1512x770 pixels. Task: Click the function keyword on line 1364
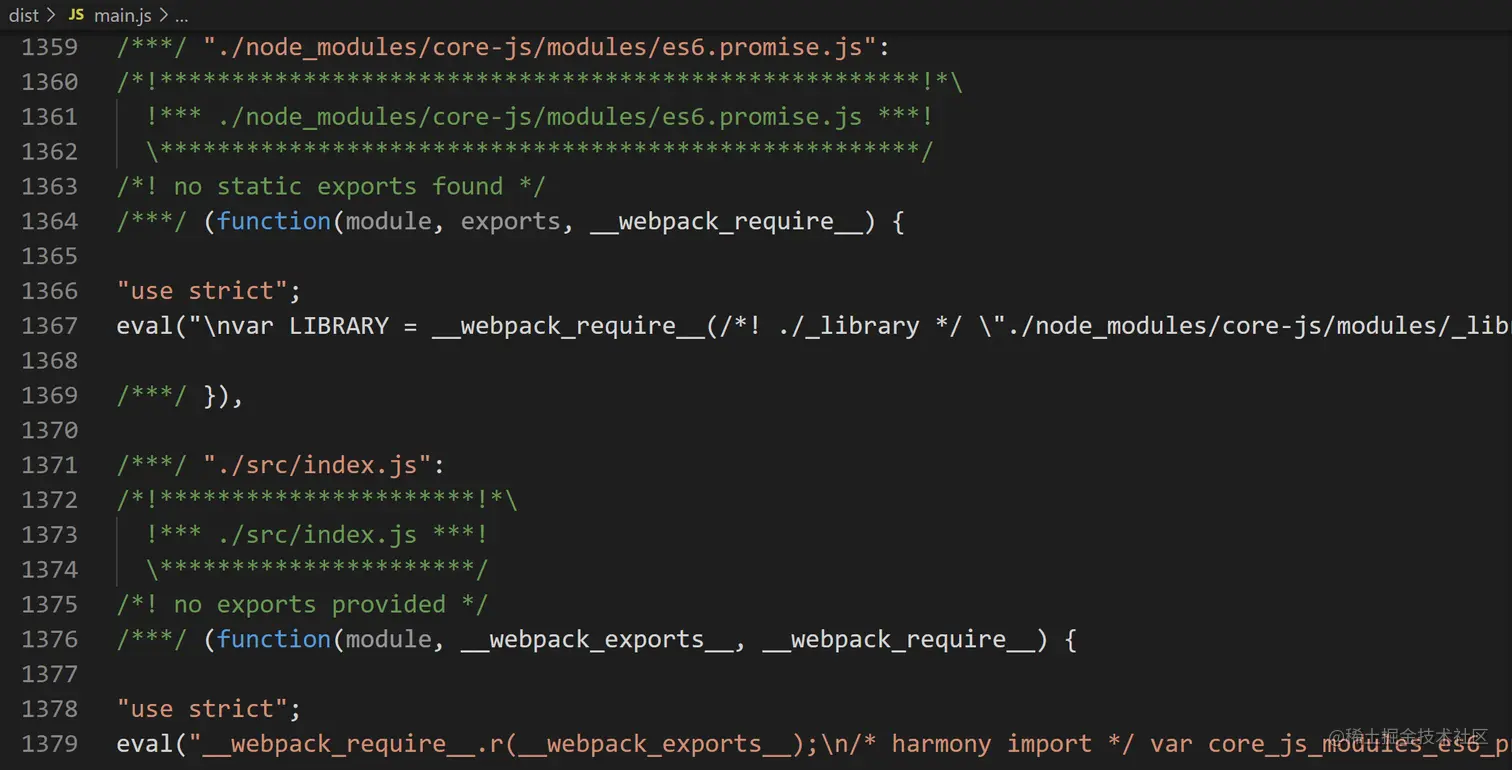[x=274, y=221]
